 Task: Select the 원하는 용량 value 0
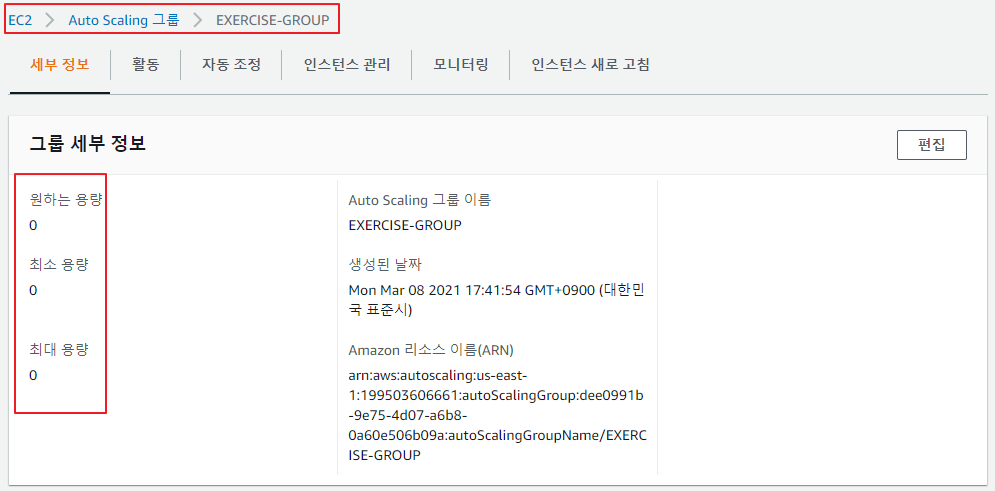pyautogui.click(x=33, y=225)
